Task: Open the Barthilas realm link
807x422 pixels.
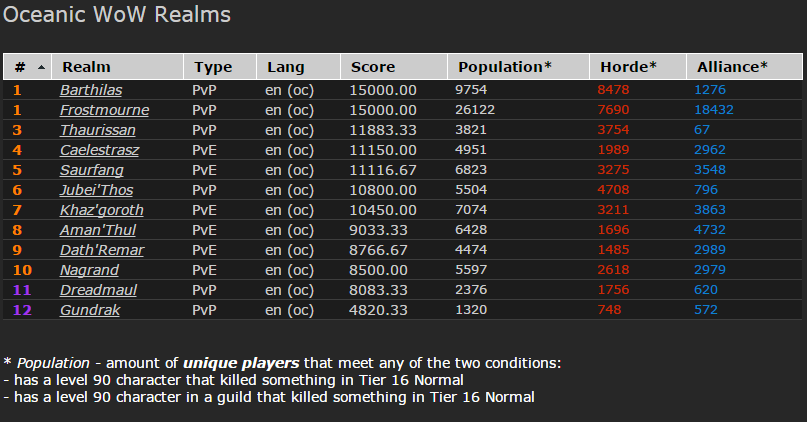Action: click(x=91, y=90)
